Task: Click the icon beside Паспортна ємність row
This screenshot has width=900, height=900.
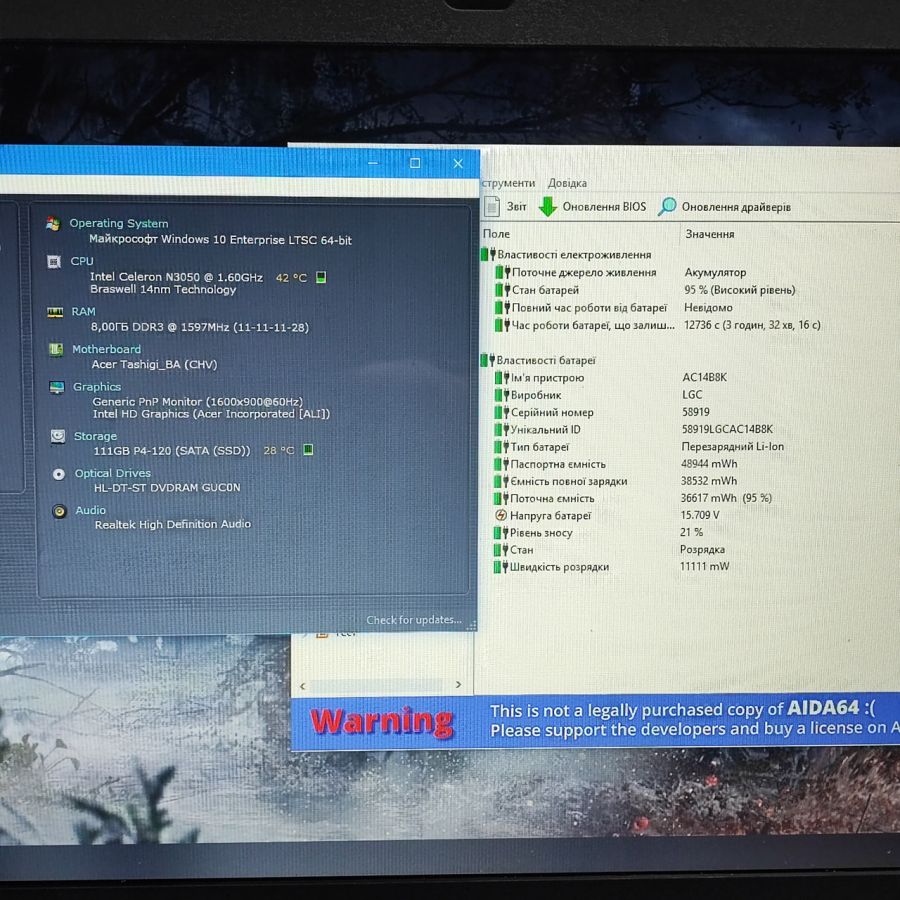Action: (x=502, y=463)
